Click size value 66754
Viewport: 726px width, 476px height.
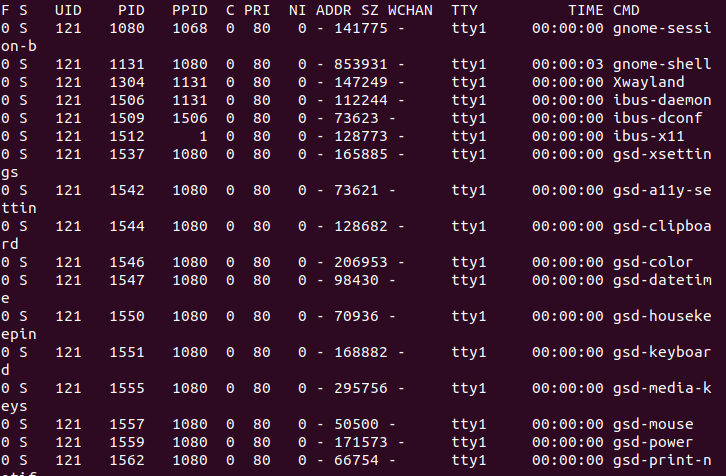(356, 460)
